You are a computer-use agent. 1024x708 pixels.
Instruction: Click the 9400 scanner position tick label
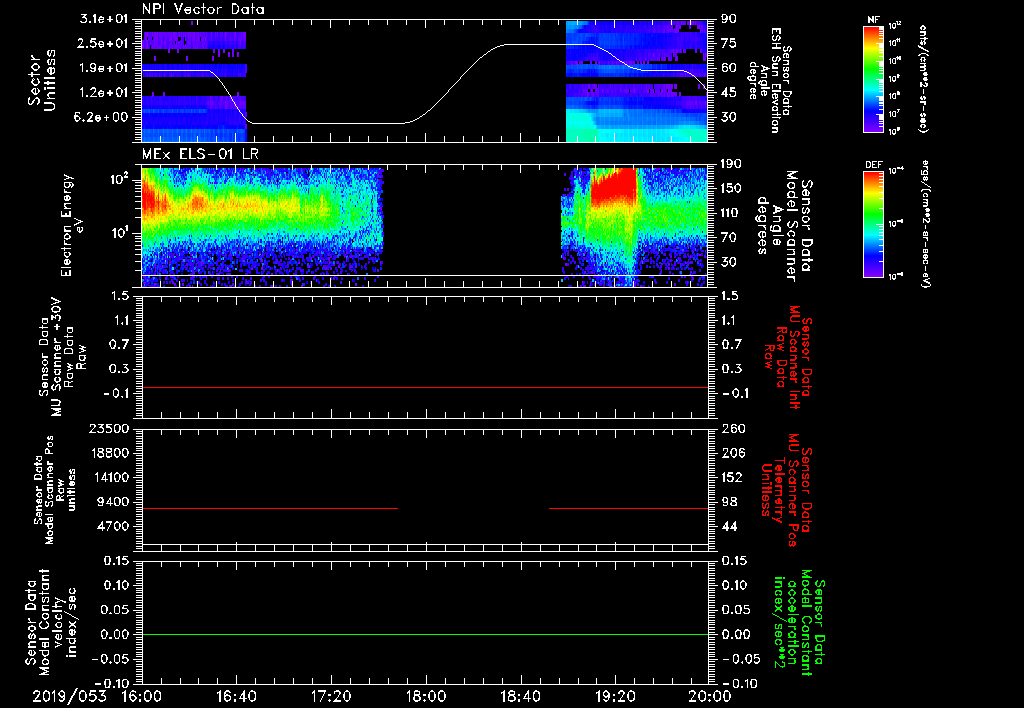(114, 502)
